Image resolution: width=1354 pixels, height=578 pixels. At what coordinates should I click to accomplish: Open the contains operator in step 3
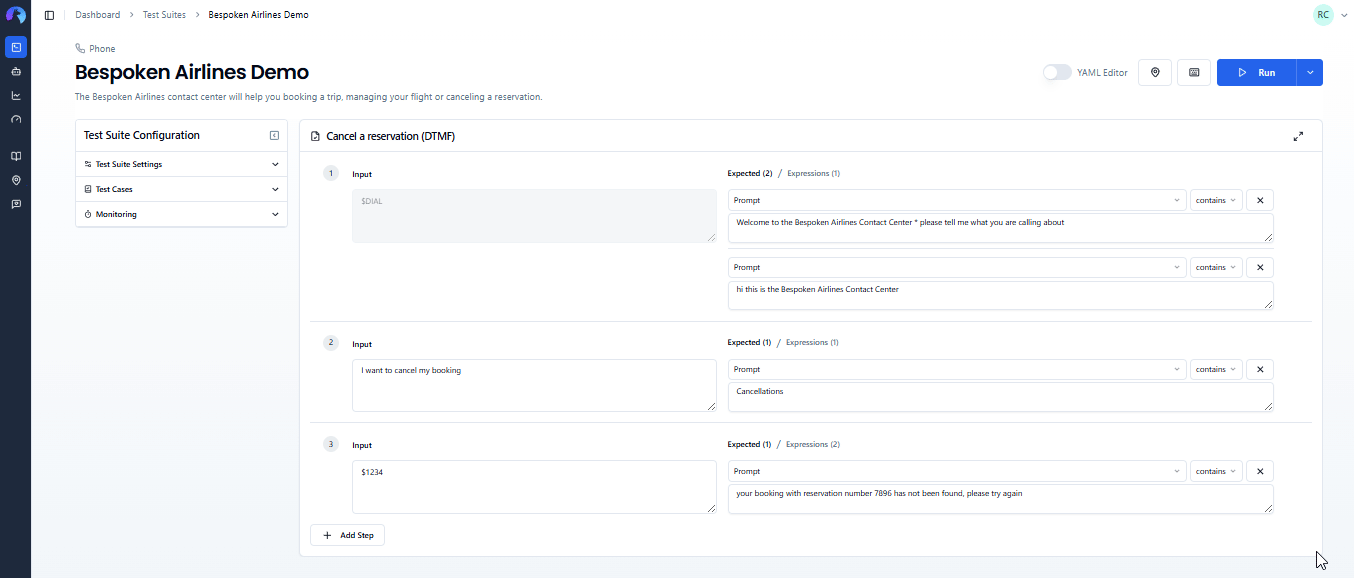pyautogui.click(x=1216, y=471)
